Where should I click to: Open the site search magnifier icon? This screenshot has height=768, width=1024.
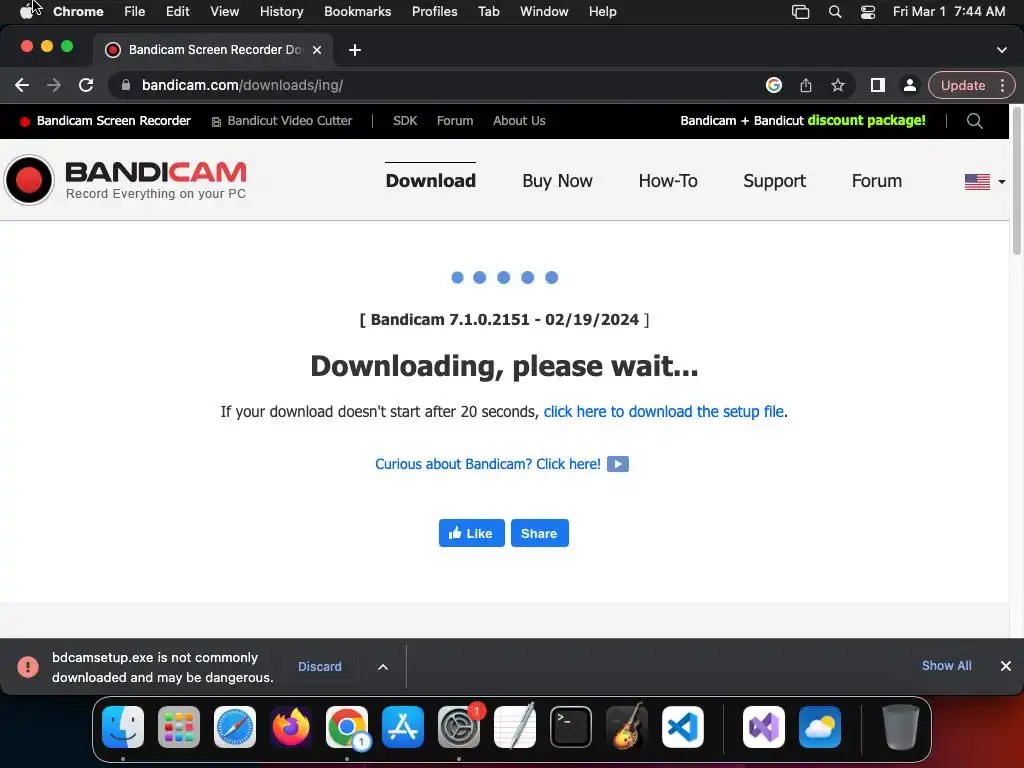tap(974, 121)
